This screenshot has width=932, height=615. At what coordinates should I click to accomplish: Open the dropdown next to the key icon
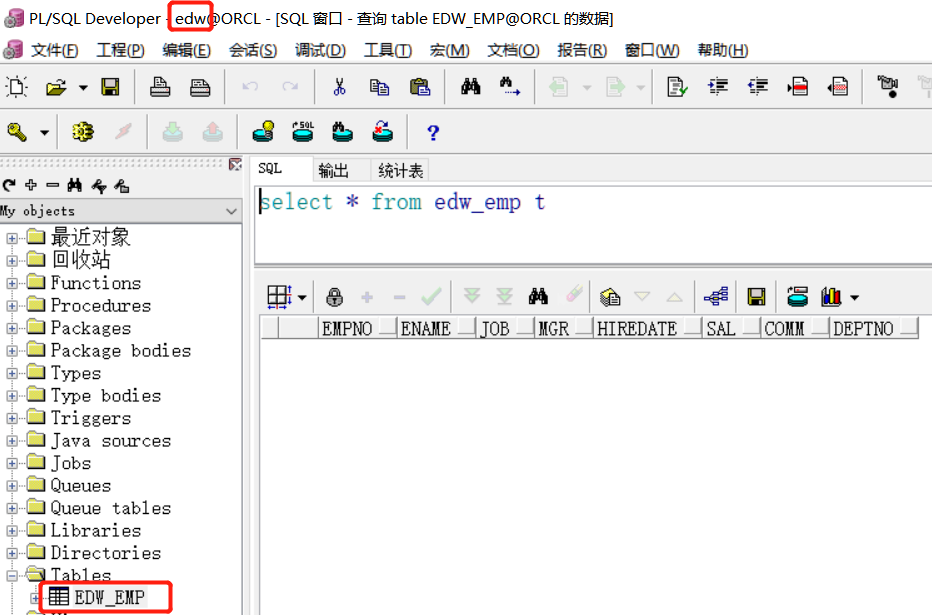(x=45, y=133)
